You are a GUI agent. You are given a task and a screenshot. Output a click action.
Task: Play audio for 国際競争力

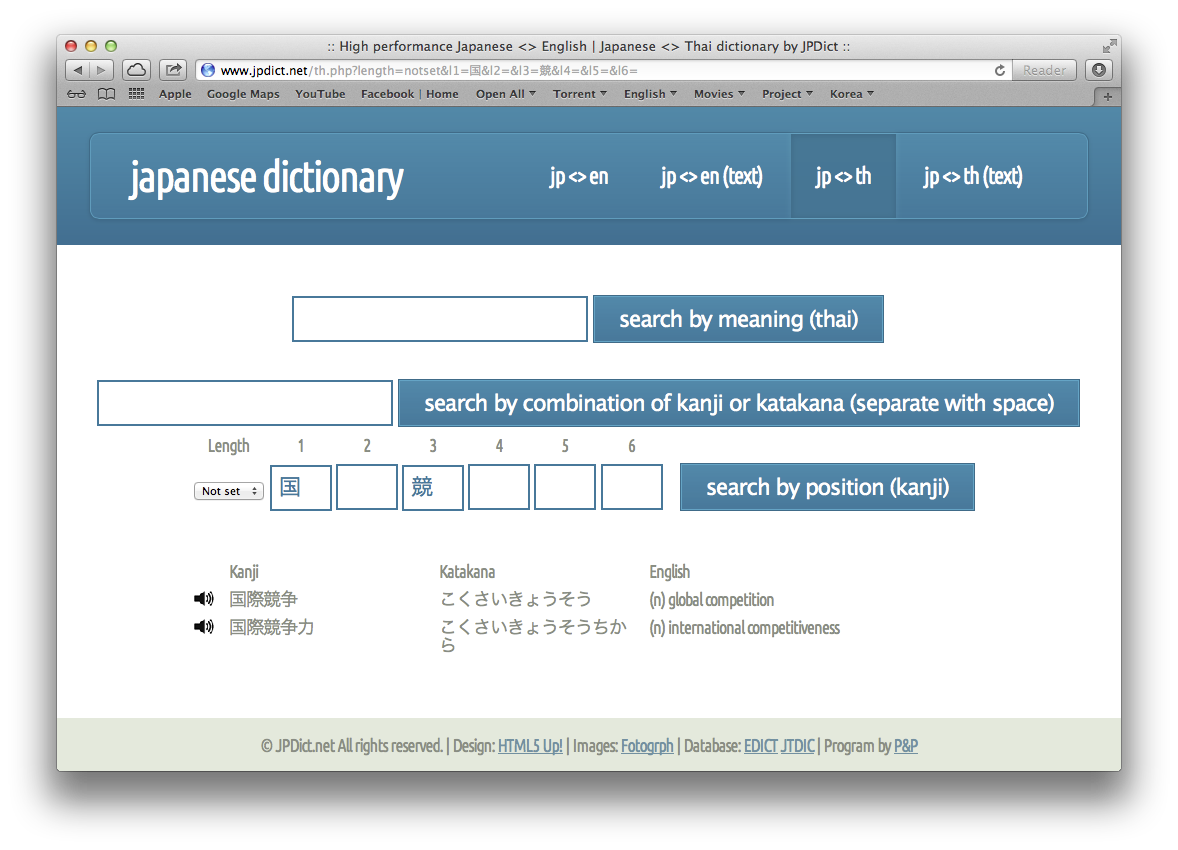[x=204, y=627]
